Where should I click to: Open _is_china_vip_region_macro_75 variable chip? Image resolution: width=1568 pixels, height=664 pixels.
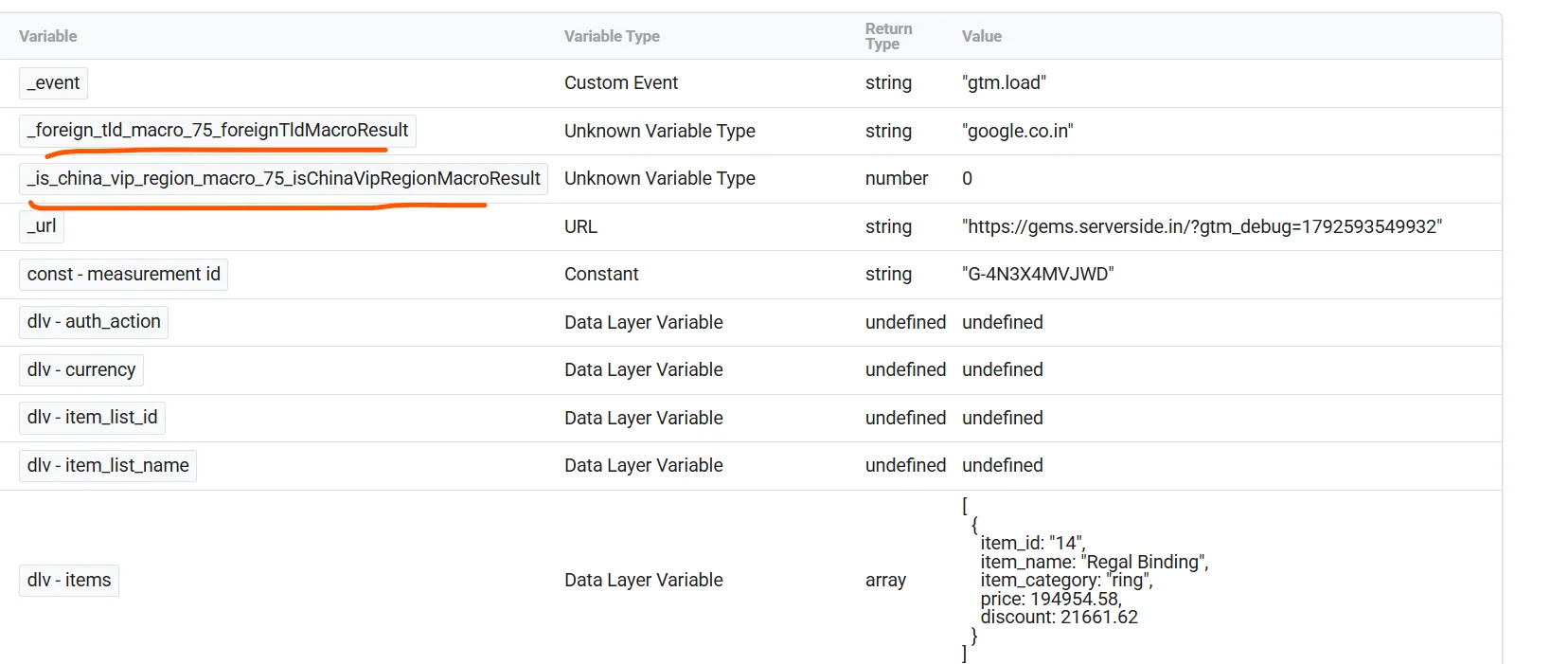point(283,179)
